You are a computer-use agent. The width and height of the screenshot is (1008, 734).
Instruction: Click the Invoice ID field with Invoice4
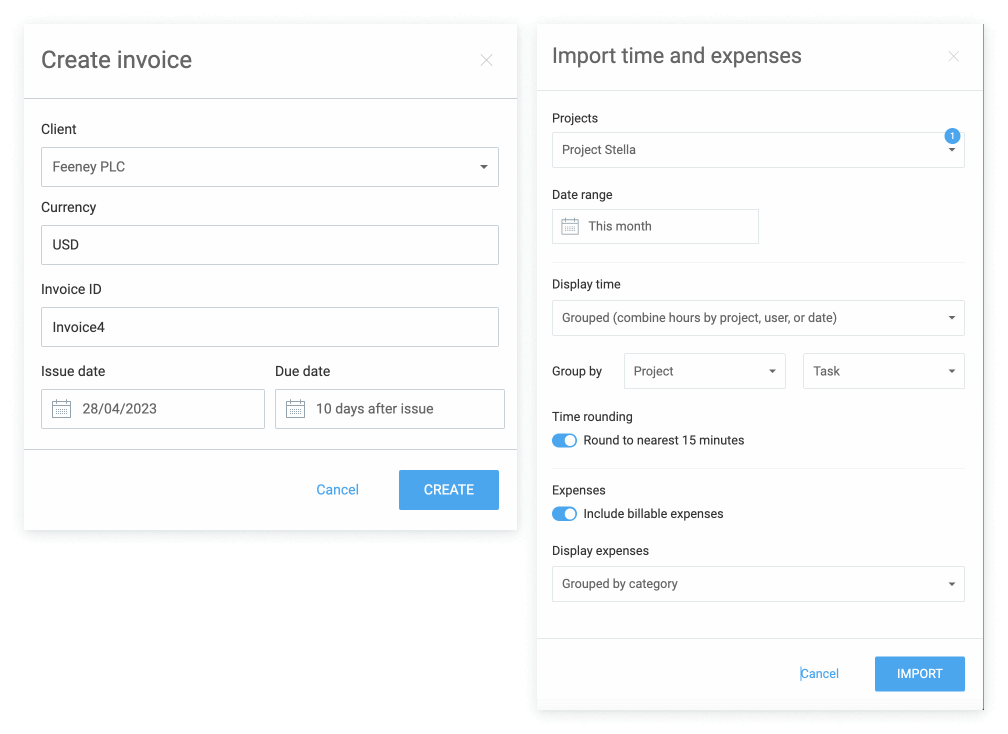click(270, 327)
